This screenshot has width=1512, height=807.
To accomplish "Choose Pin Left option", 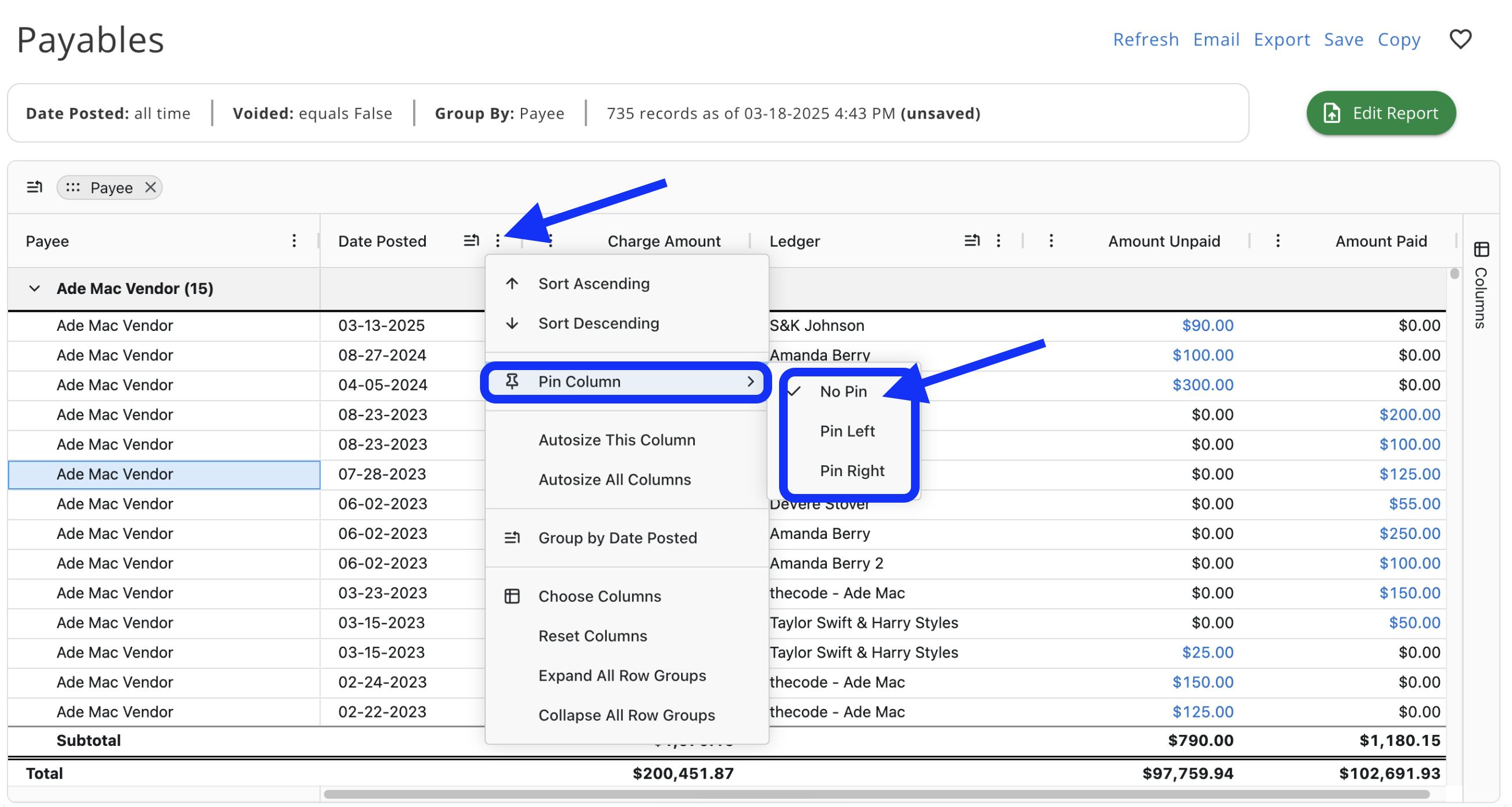I will click(847, 431).
